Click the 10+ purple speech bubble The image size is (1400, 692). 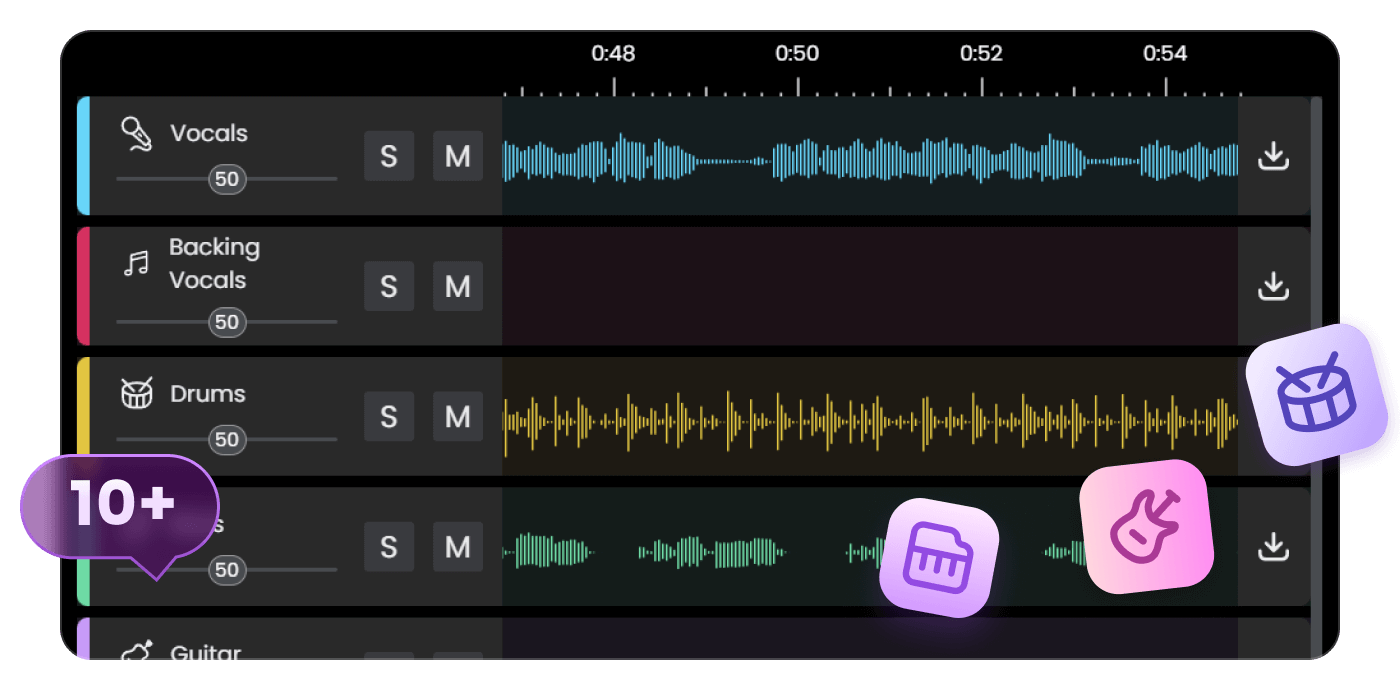coord(121,505)
